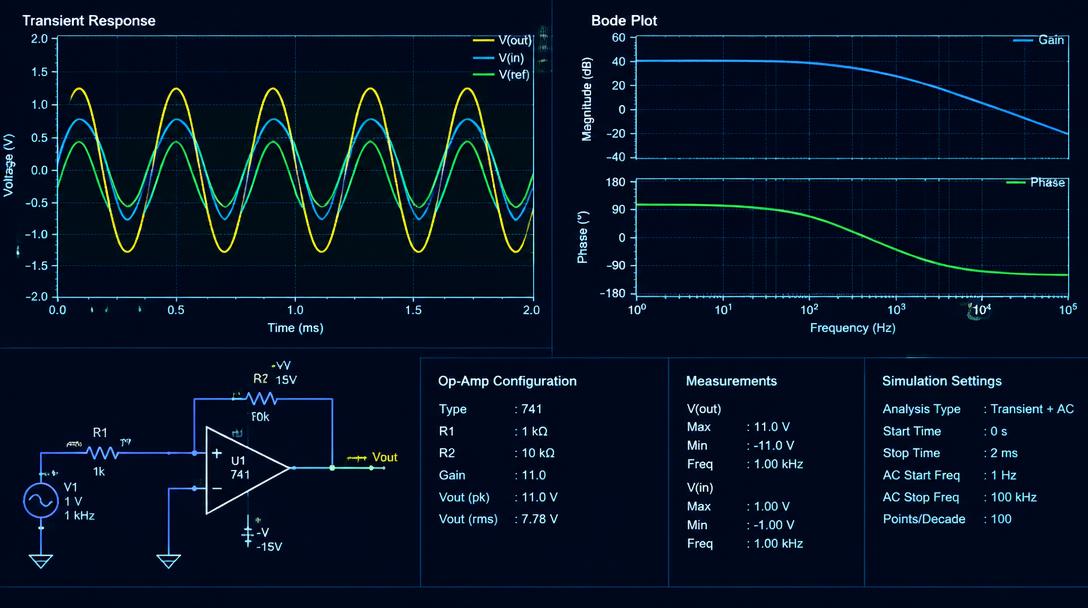Screen dimensions: 1088x608
Task: Click the "Time (ms)" axis label
Action: pyautogui.click(x=296, y=328)
